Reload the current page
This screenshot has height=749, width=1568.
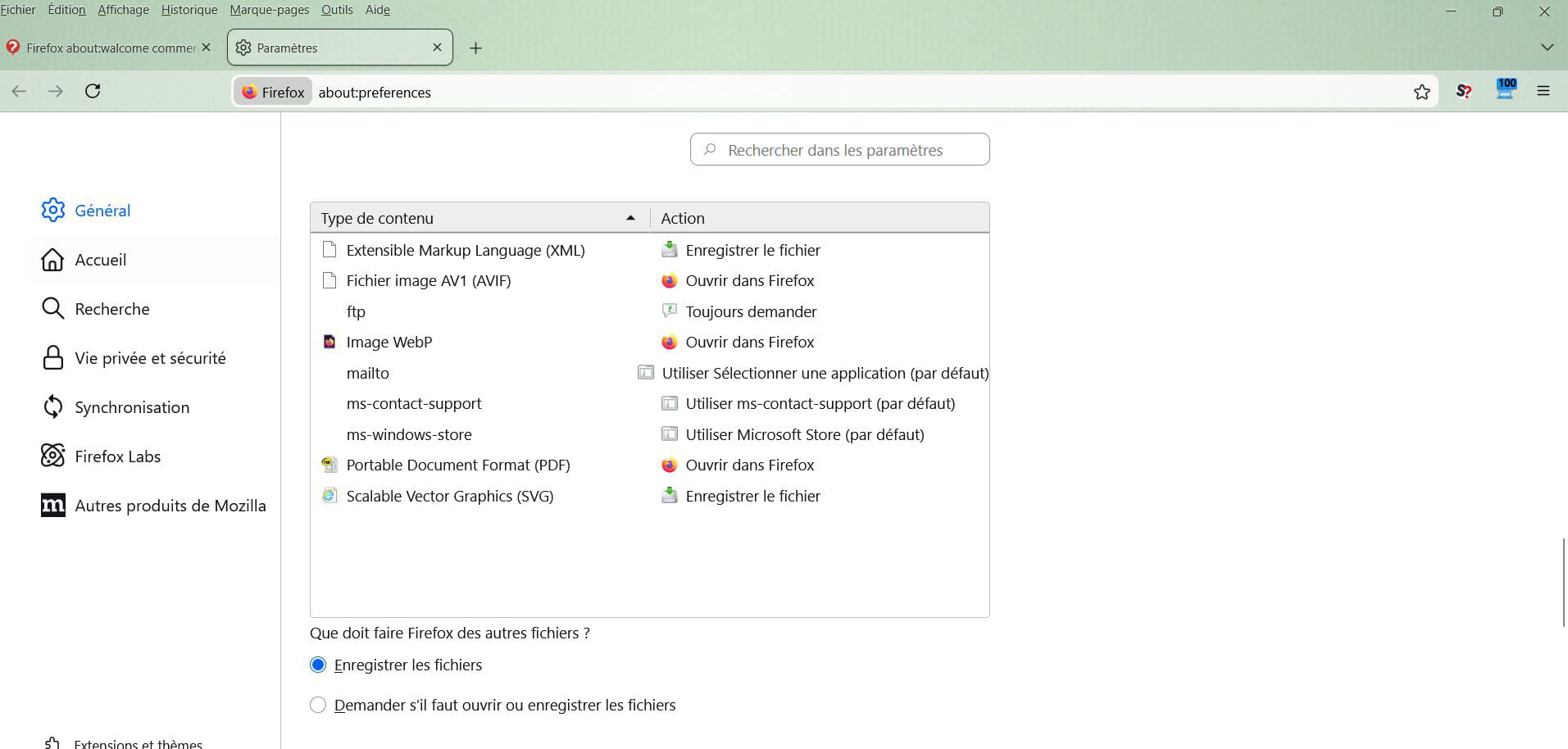[x=93, y=91]
